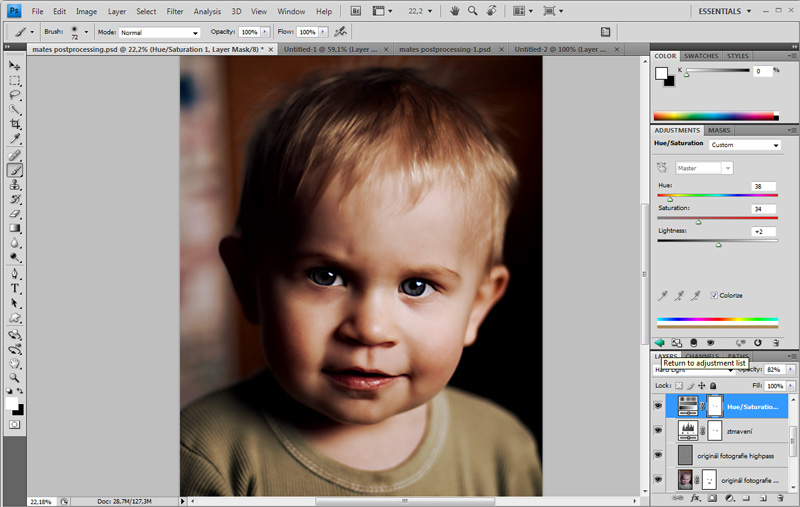Open the Filter menu
The width and height of the screenshot is (800, 507).
pos(175,11)
